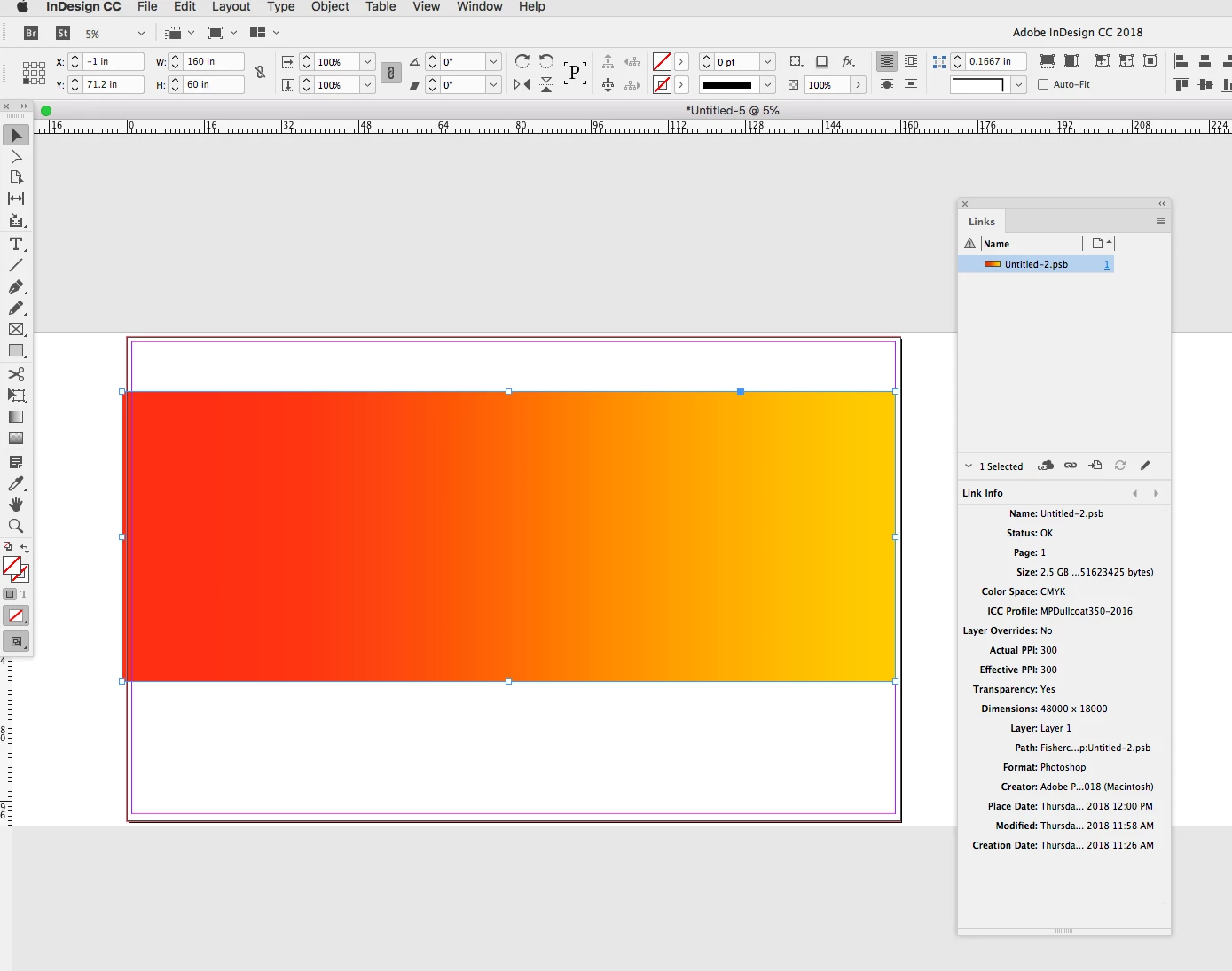Select the Eyedropper tool
This screenshot has height=971, width=1232.
pos(16,483)
